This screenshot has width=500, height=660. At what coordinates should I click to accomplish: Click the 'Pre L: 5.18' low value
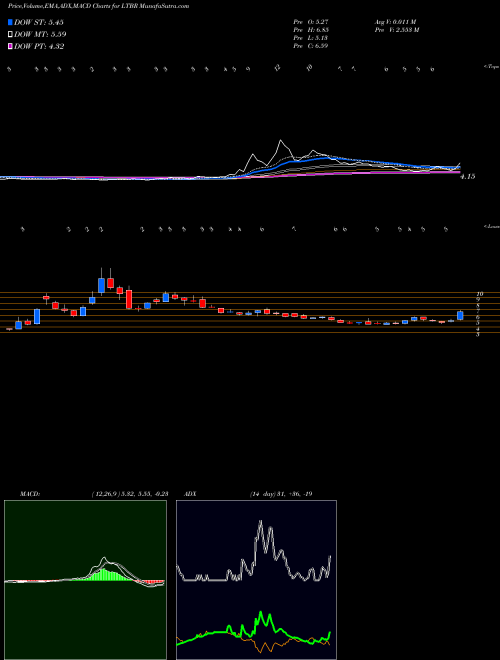[x=311, y=38]
